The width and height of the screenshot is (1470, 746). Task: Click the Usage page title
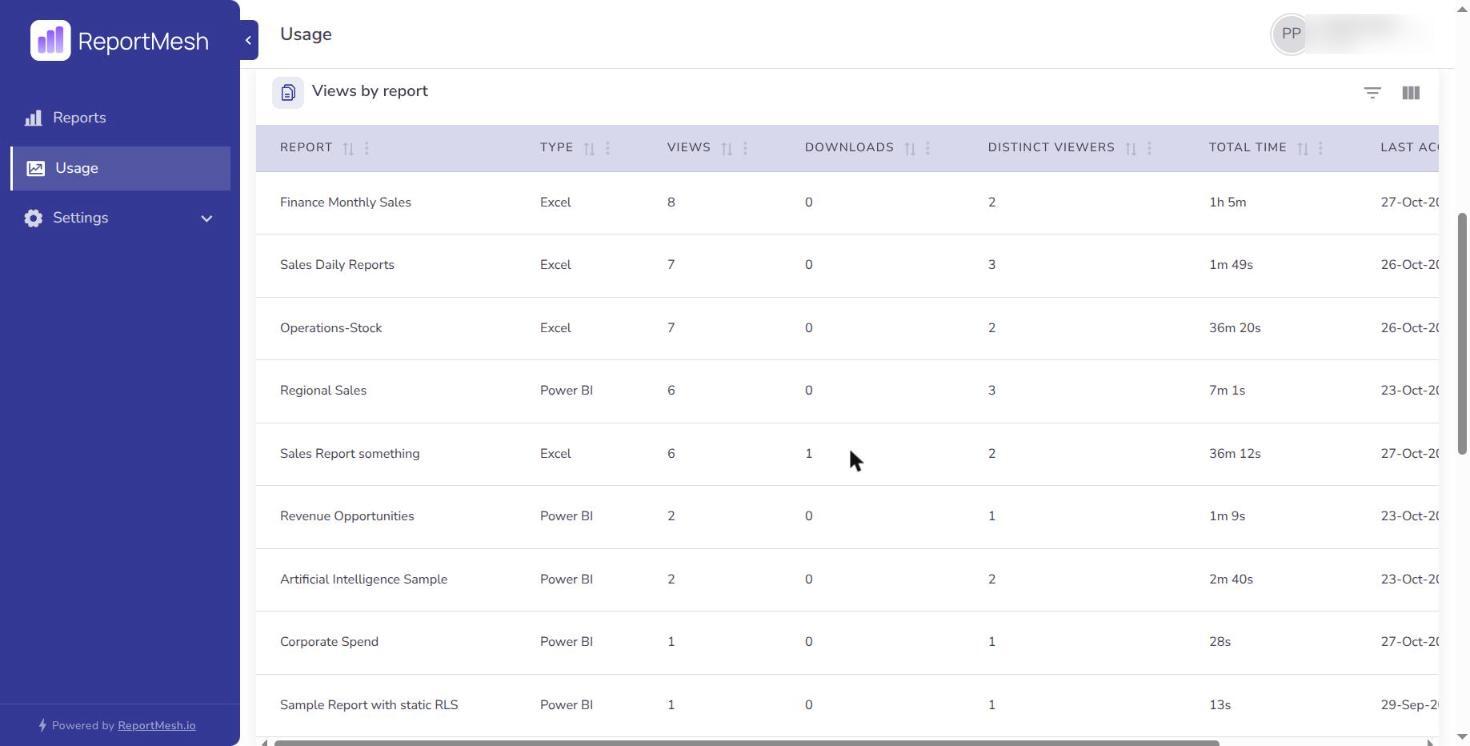point(306,34)
